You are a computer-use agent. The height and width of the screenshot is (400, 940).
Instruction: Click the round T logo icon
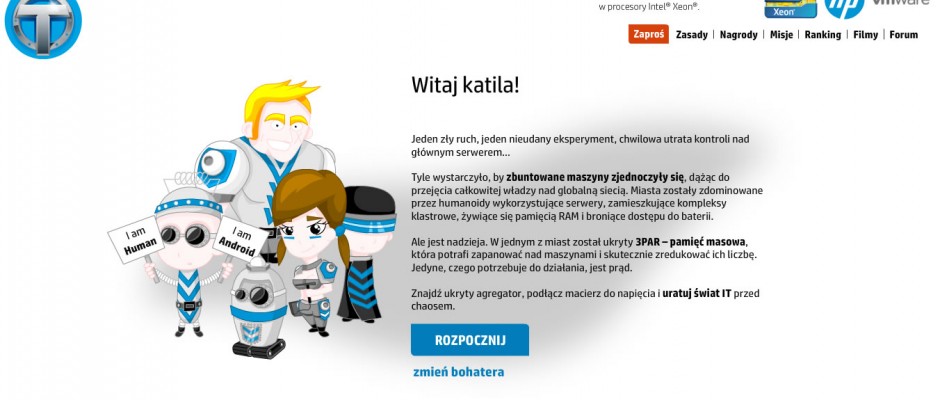(x=43, y=26)
